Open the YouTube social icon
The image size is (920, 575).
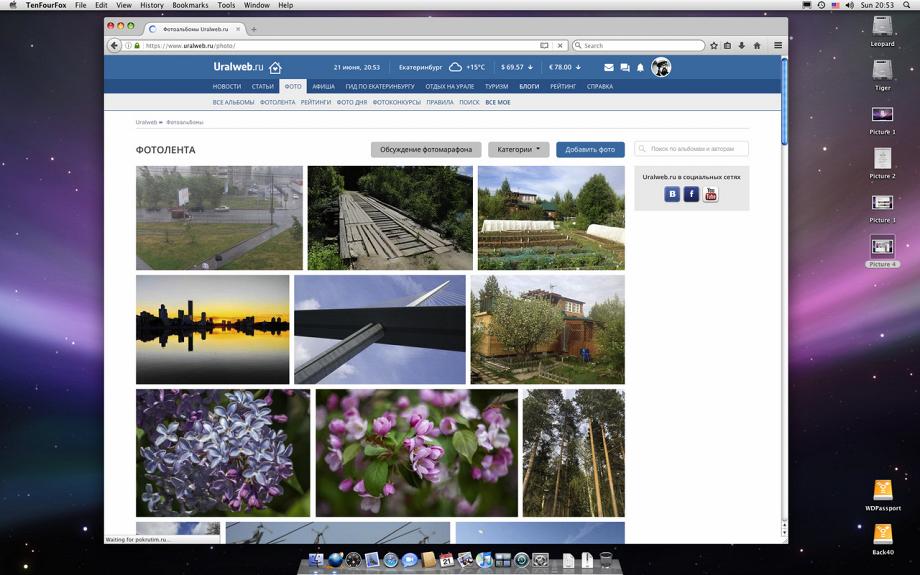tap(711, 194)
